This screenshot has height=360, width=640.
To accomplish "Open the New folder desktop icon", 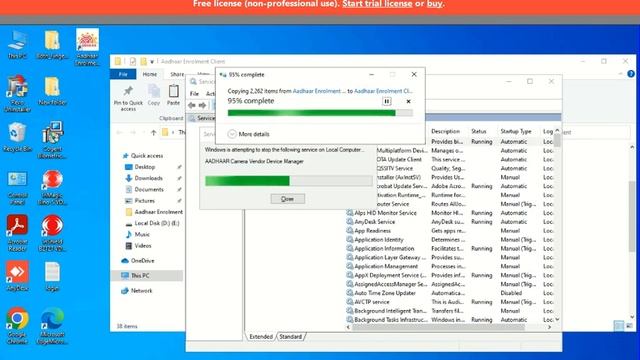I will [52, 91].
